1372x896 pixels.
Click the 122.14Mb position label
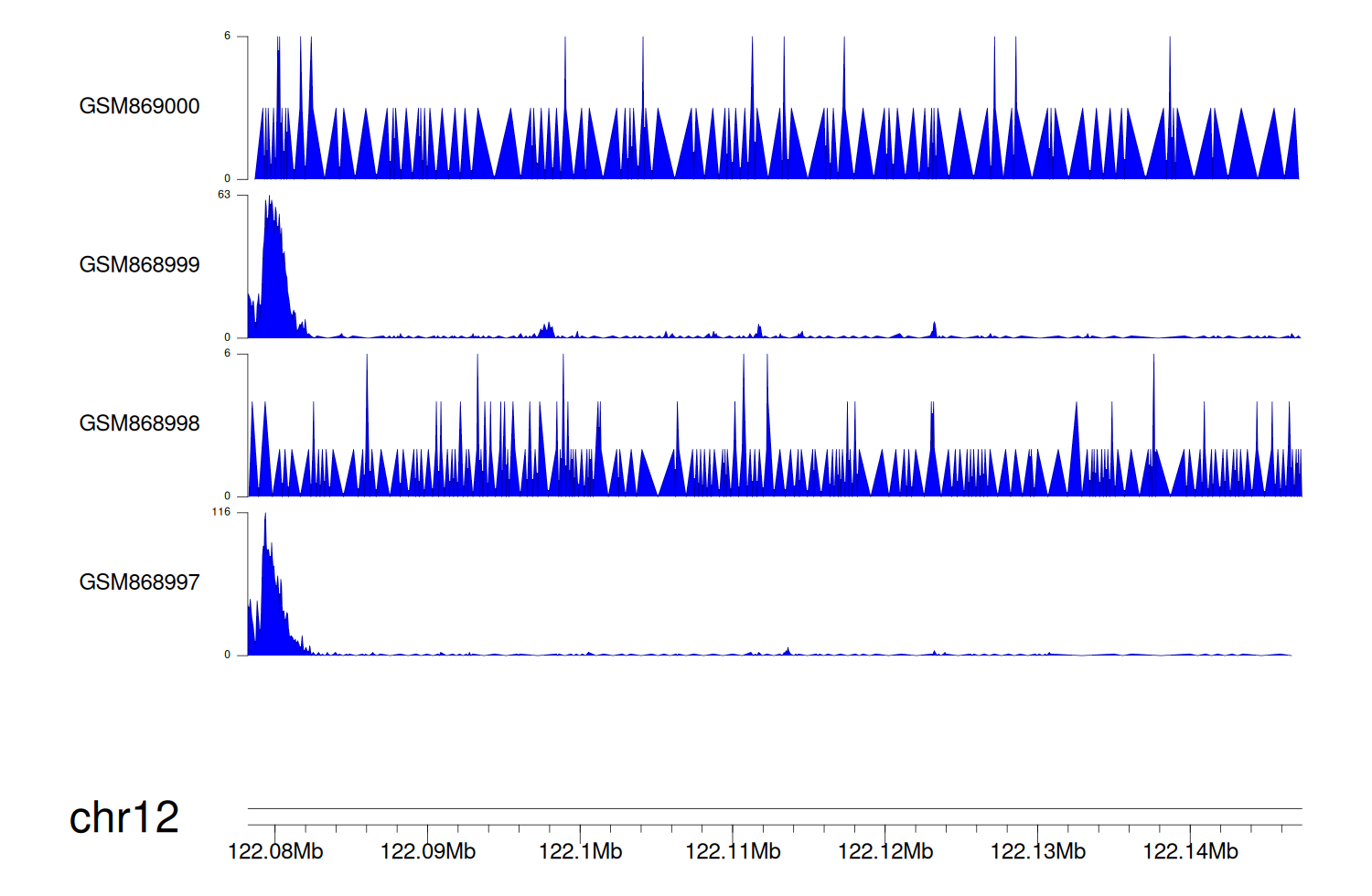click(1190, 851)
